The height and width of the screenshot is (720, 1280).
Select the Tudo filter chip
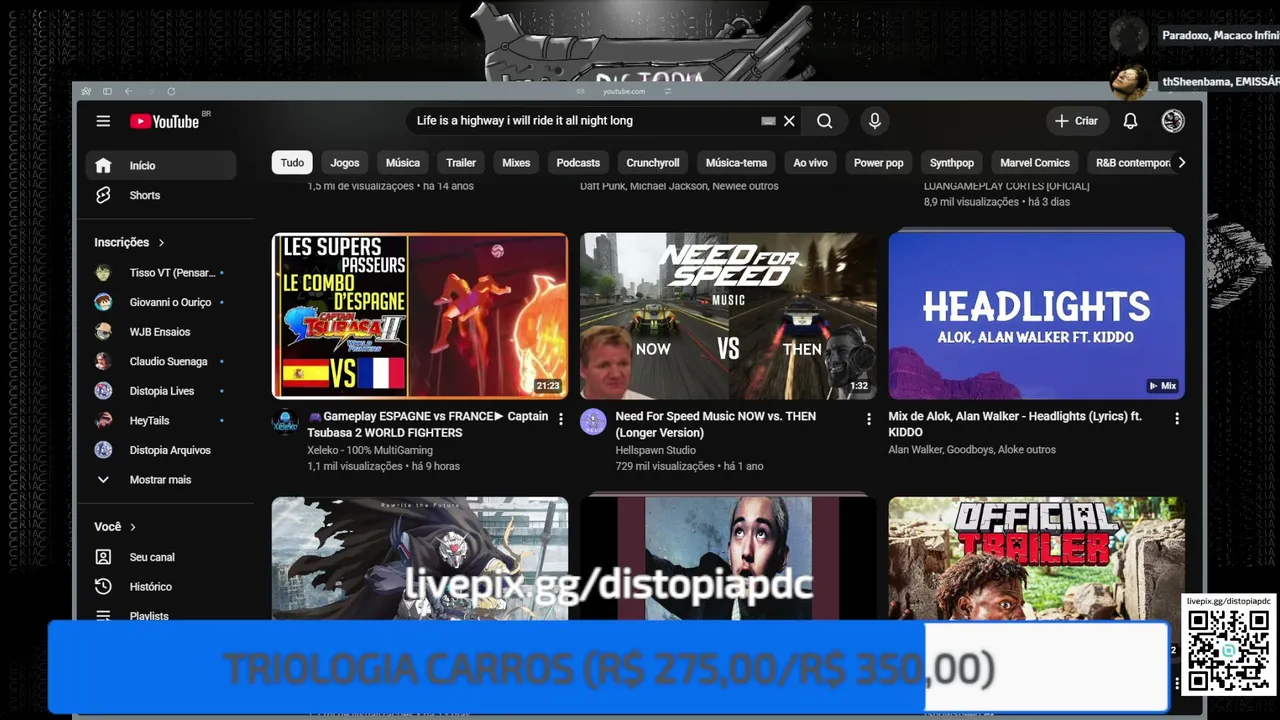(292, 163)
